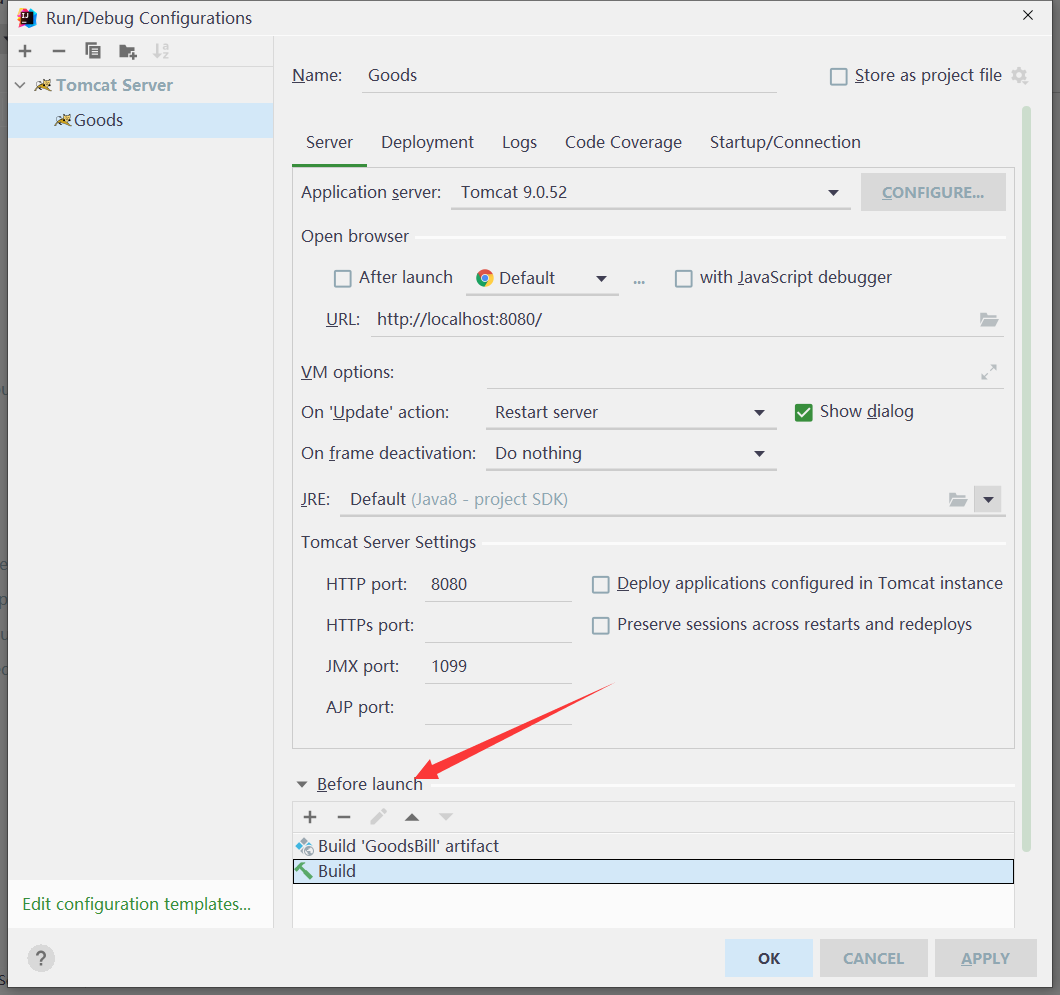This screenshot has height=995, width=1060.
Task: Enable After launch browser opening
Action: (343, 278)
